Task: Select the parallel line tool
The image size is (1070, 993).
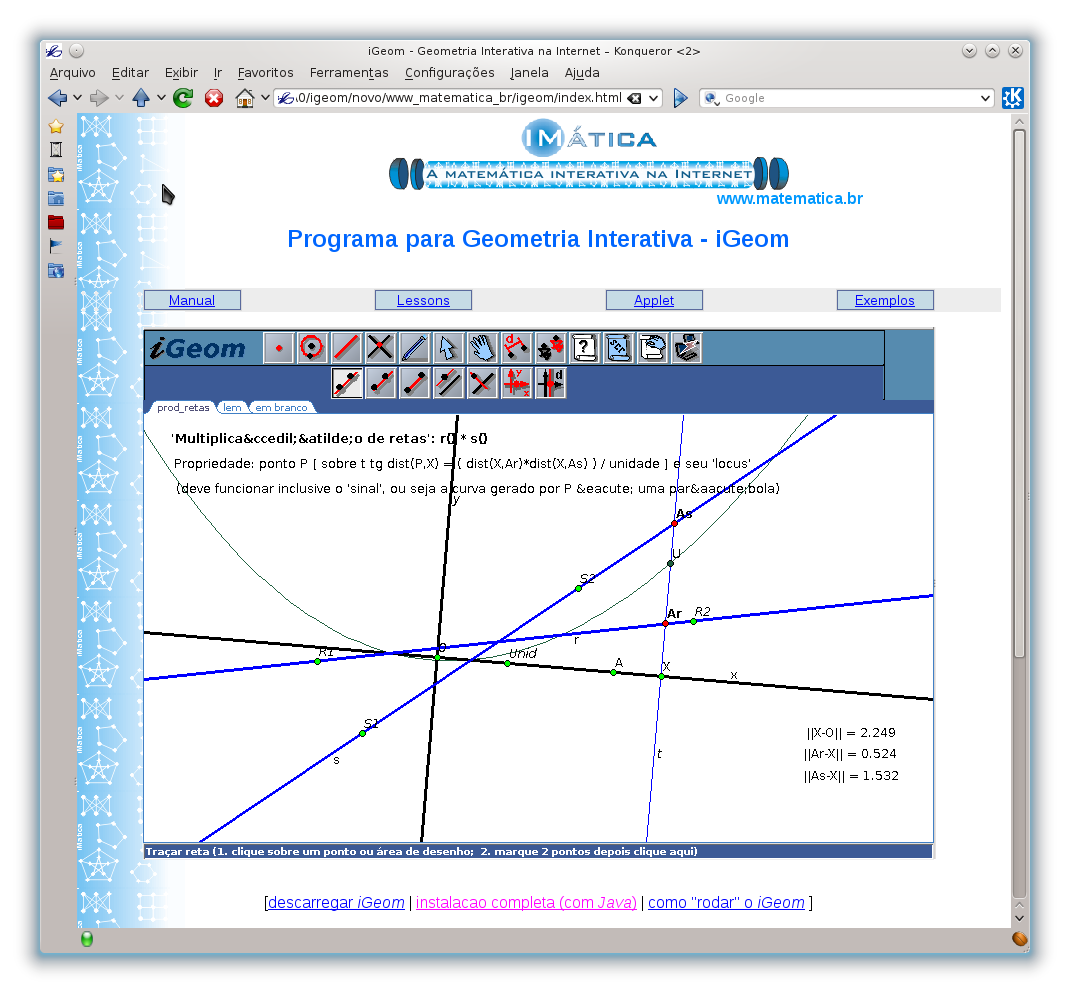Action: point(448,382)
